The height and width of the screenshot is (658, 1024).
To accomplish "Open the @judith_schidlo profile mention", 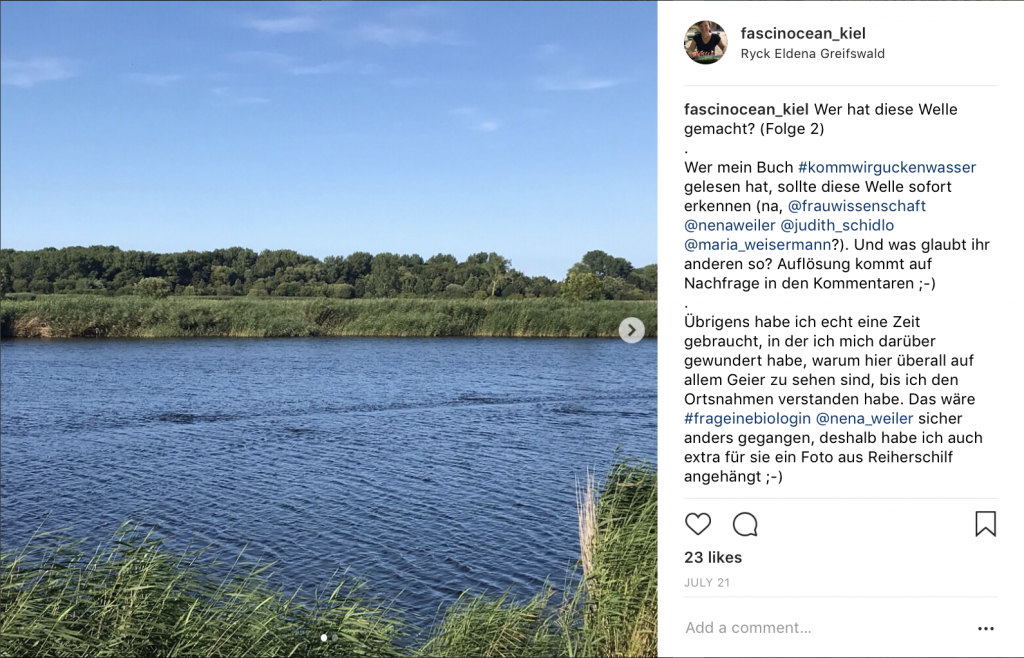I will pyautogui.click(x=837, y=225).
